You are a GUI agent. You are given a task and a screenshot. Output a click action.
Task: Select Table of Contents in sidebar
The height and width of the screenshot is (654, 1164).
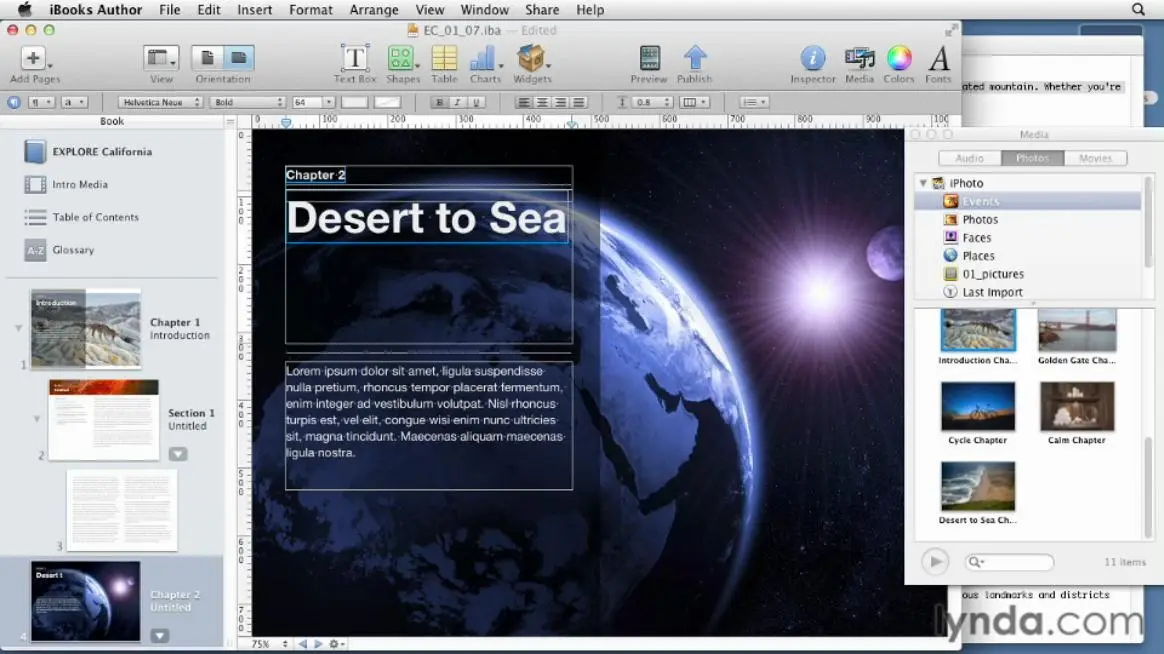(96, 217)
